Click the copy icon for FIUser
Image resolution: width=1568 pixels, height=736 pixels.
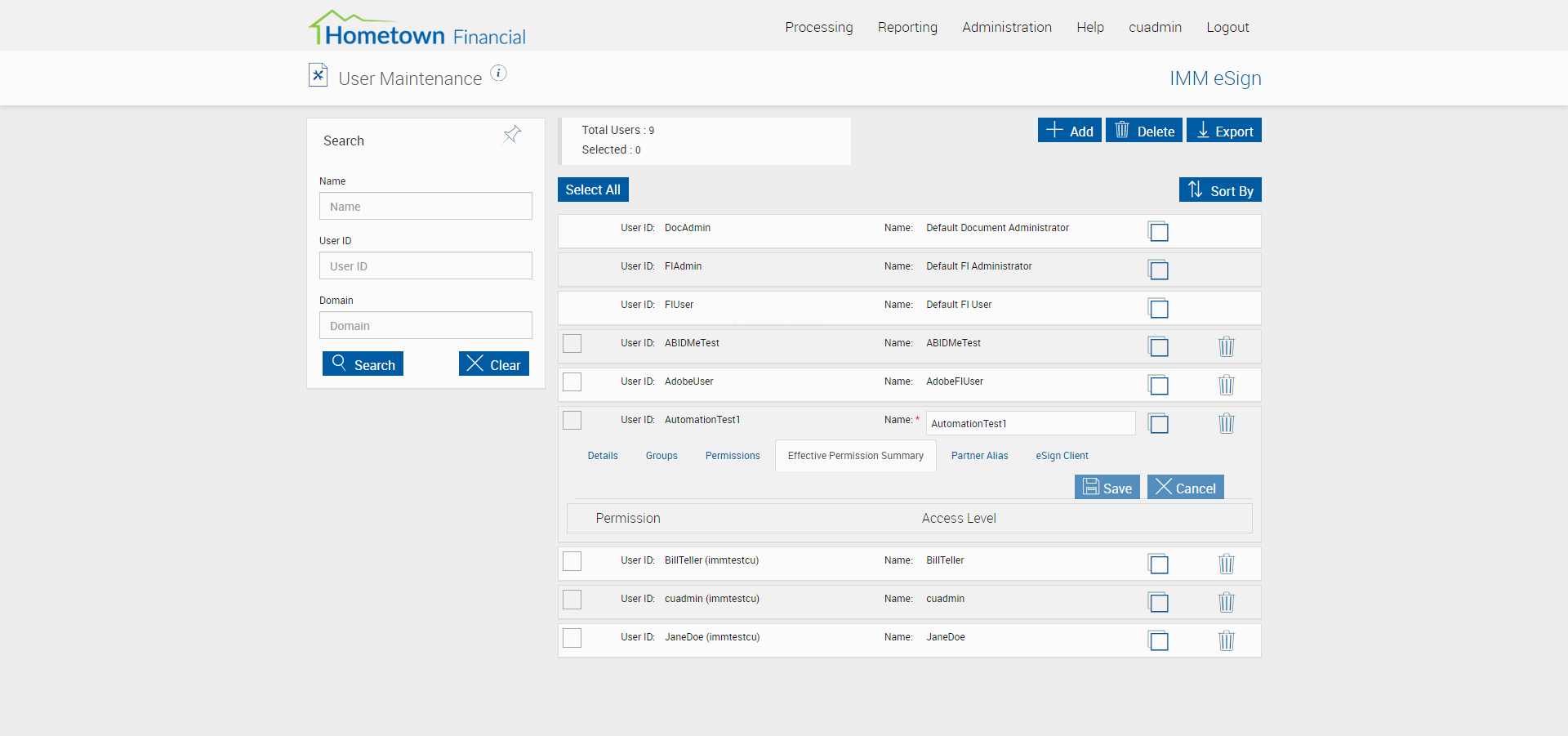(x=1158, y=308)
